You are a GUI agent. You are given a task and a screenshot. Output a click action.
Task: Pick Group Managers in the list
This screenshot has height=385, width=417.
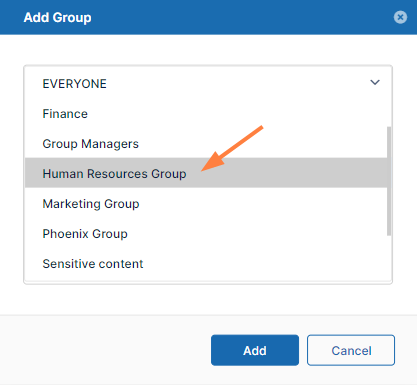click(x=206, y=144)
